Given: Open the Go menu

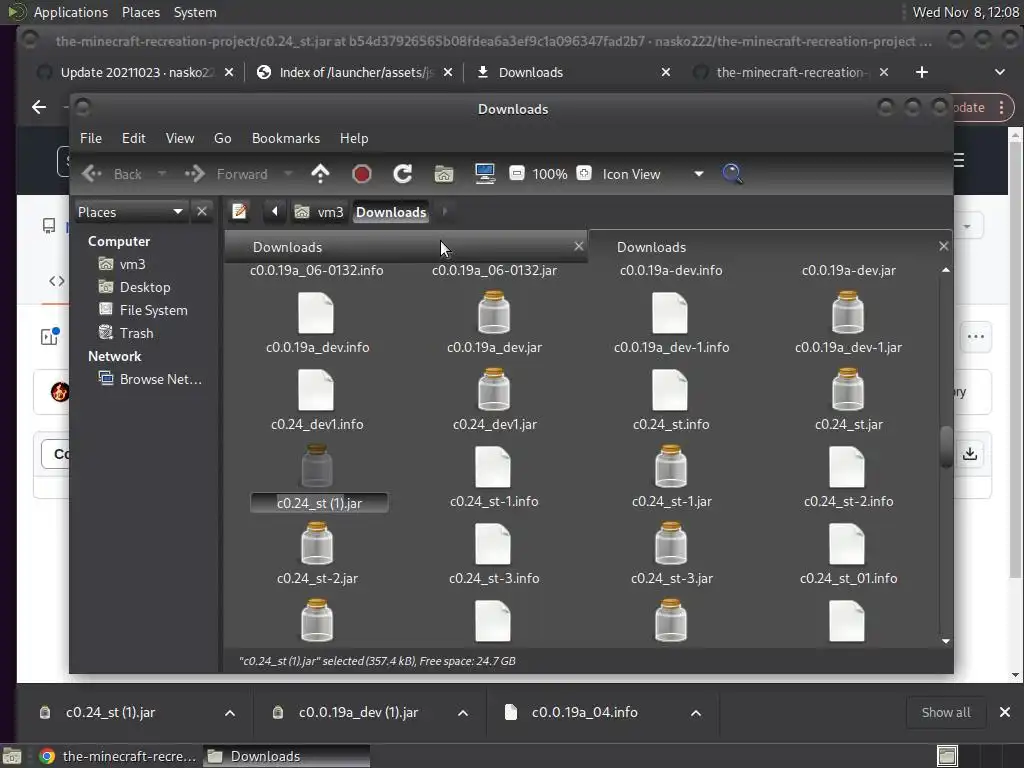Looking at the screenshot, I should [x=223, y=138].
